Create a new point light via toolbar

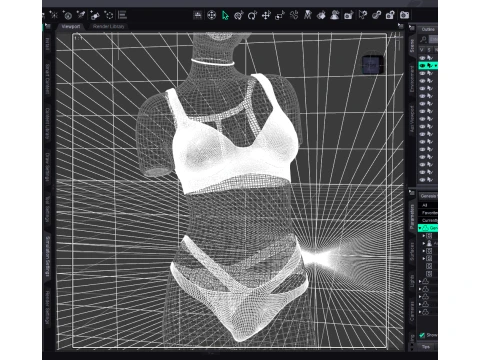tap(54, 15)
